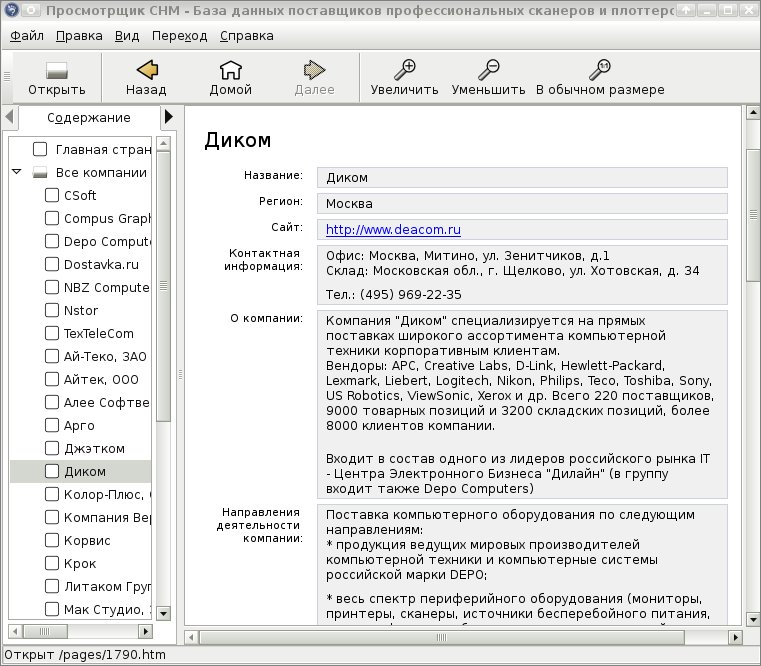Open the Вид menu
Image resolution: width=761 pixels, height=666 pixels.
[127, 36]
